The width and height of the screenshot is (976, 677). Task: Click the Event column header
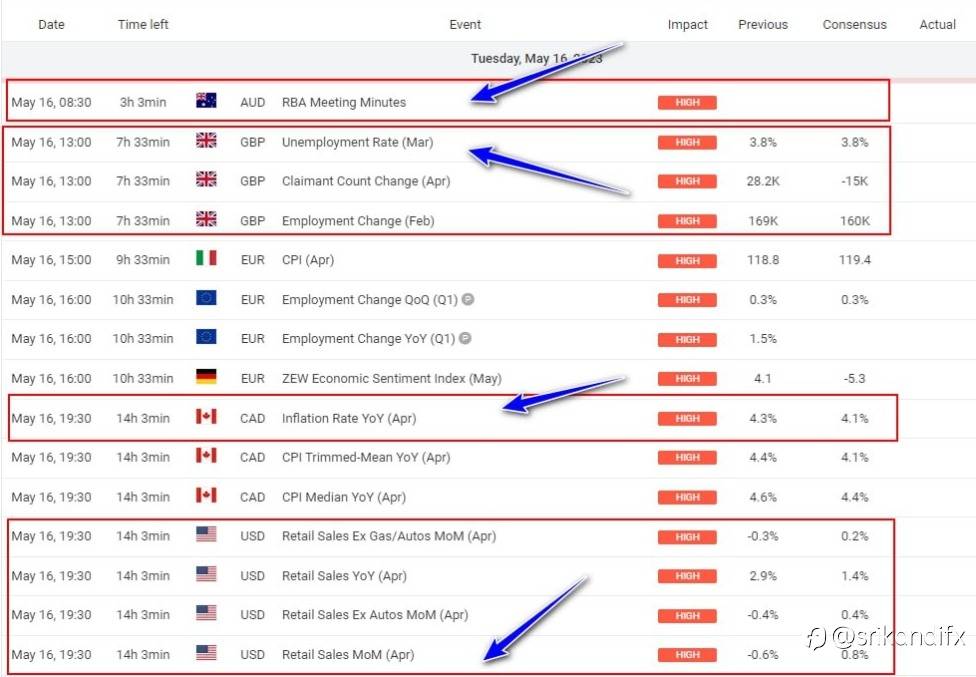point(465,24)
